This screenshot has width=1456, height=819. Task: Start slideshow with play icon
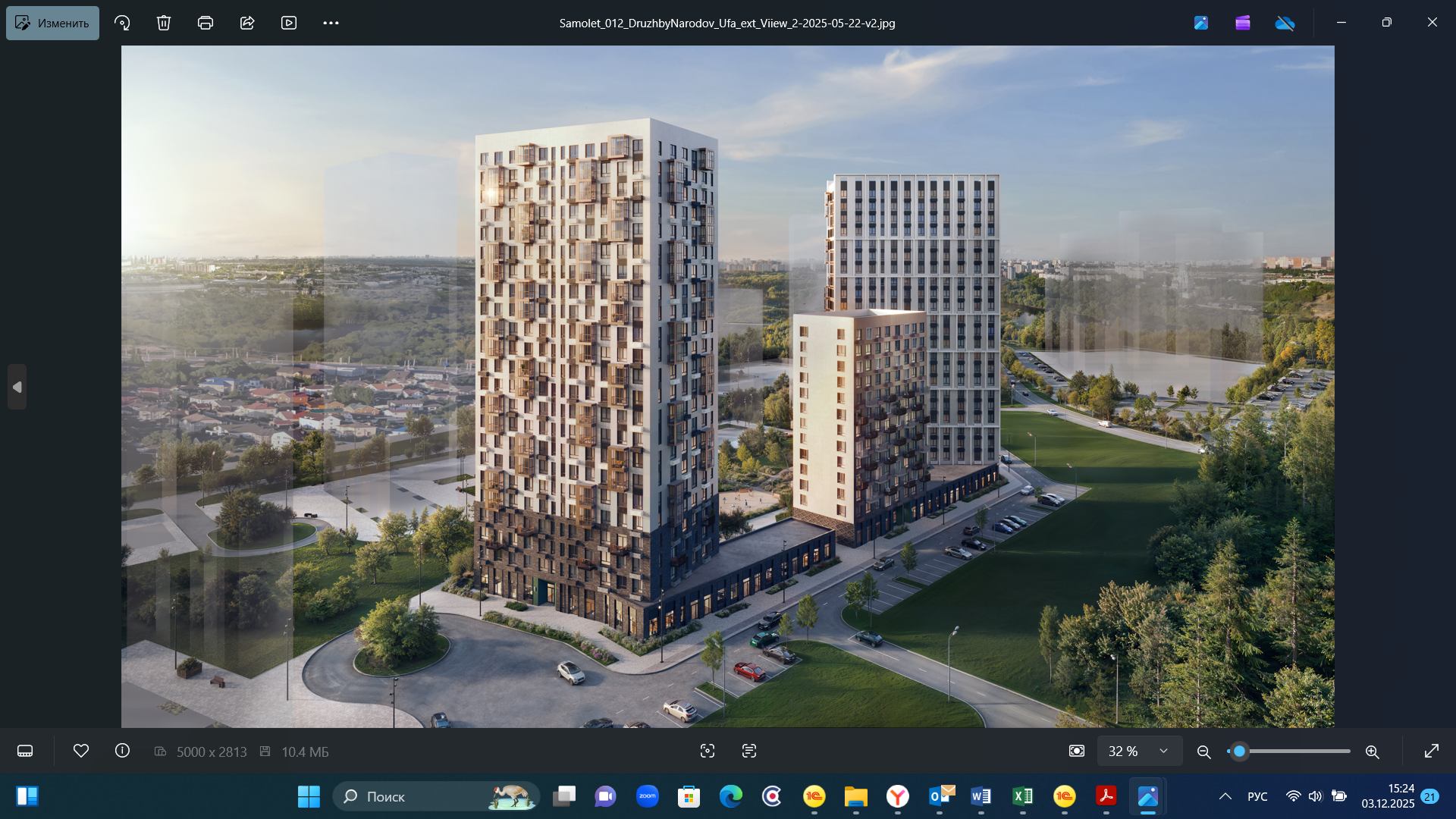[x=289, y=23]
